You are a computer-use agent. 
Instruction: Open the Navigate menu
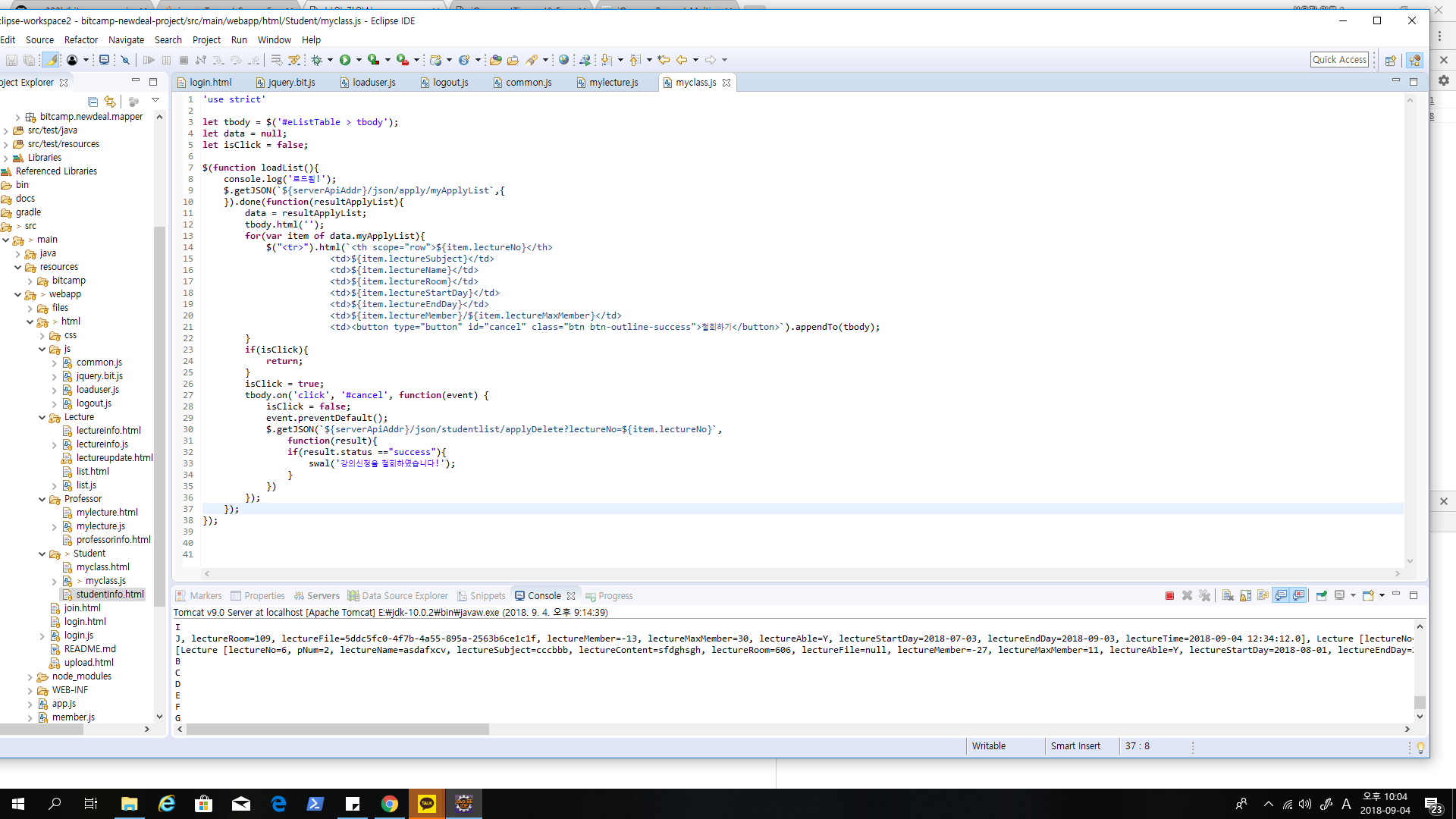(126, 40)
